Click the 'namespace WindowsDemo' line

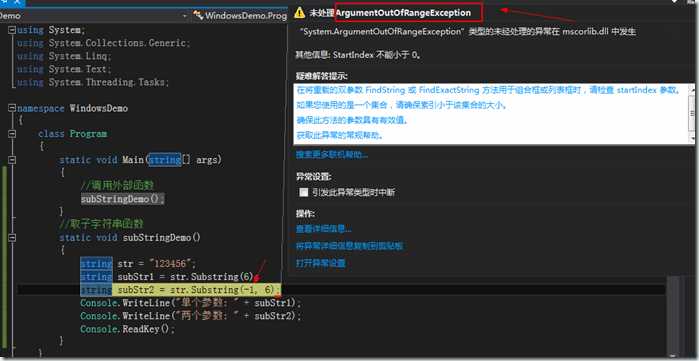(72, 108)
